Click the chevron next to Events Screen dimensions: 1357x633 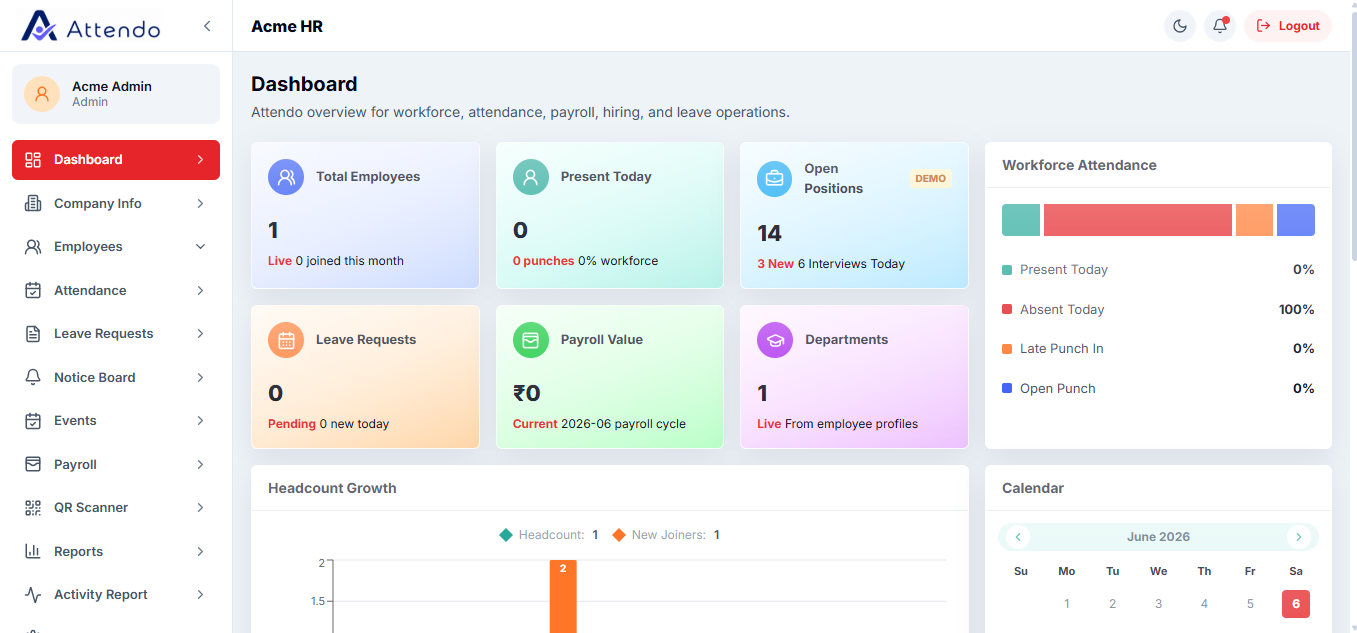[200, 421]
